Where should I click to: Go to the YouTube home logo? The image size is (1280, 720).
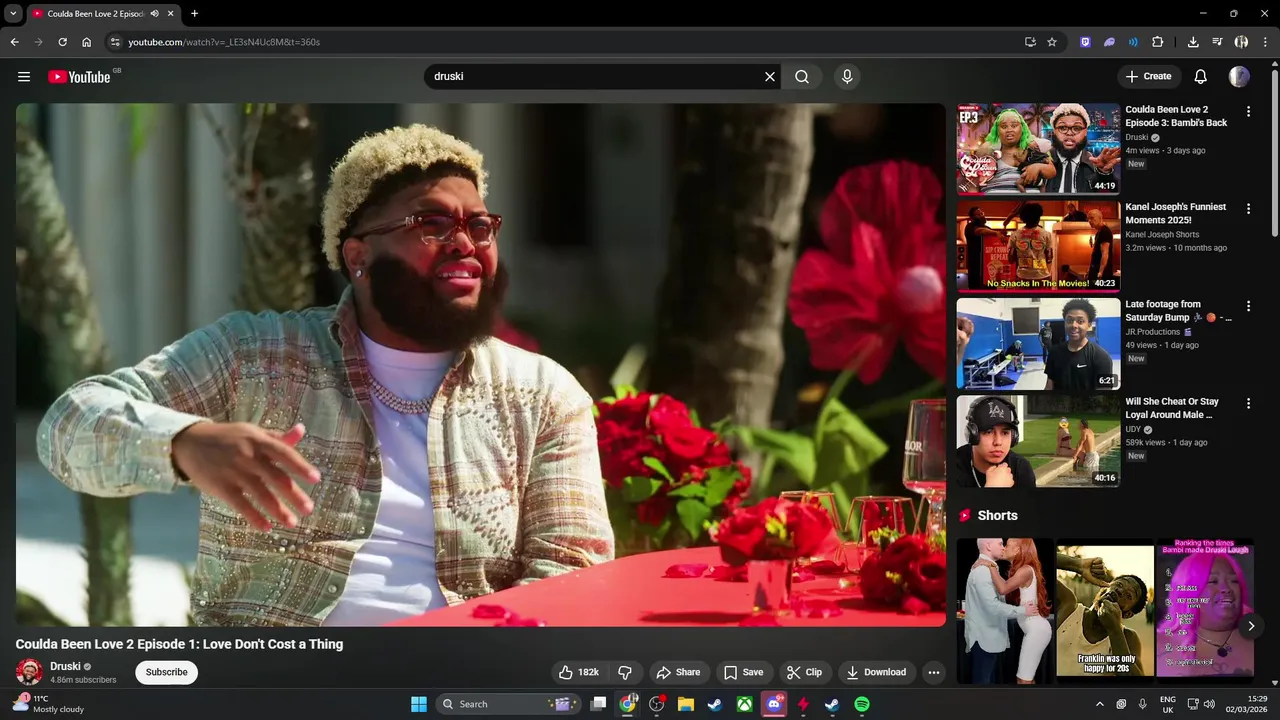click(x=79, y=77)
